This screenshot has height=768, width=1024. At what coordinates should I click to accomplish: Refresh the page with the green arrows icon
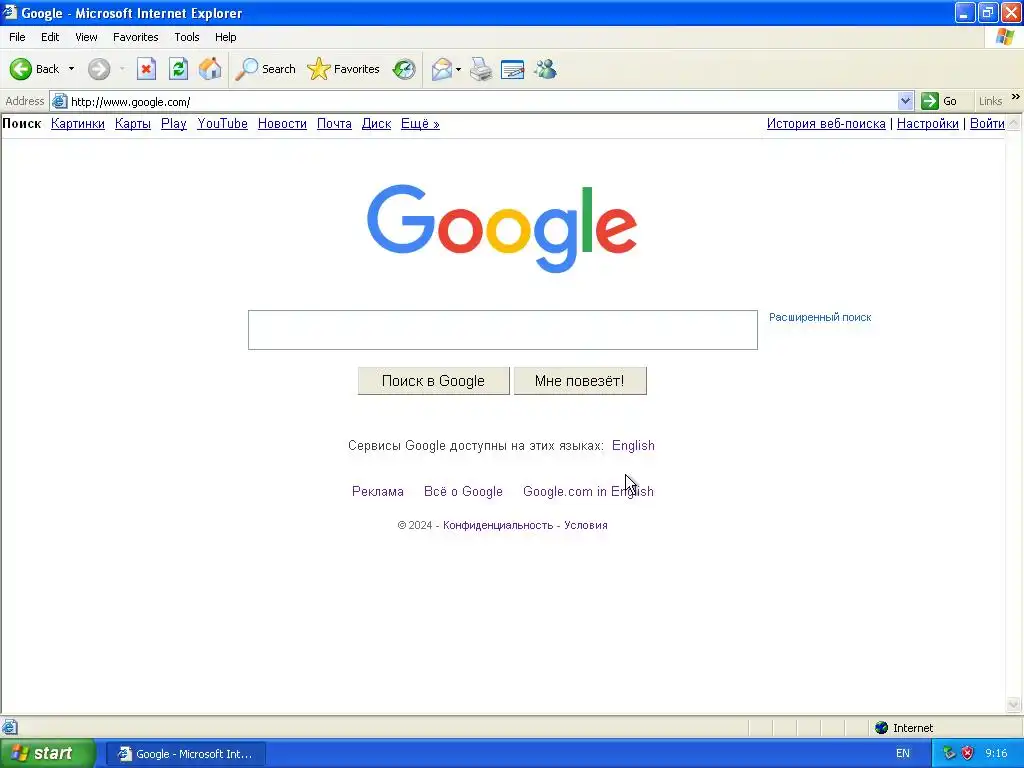click(178, 69)
